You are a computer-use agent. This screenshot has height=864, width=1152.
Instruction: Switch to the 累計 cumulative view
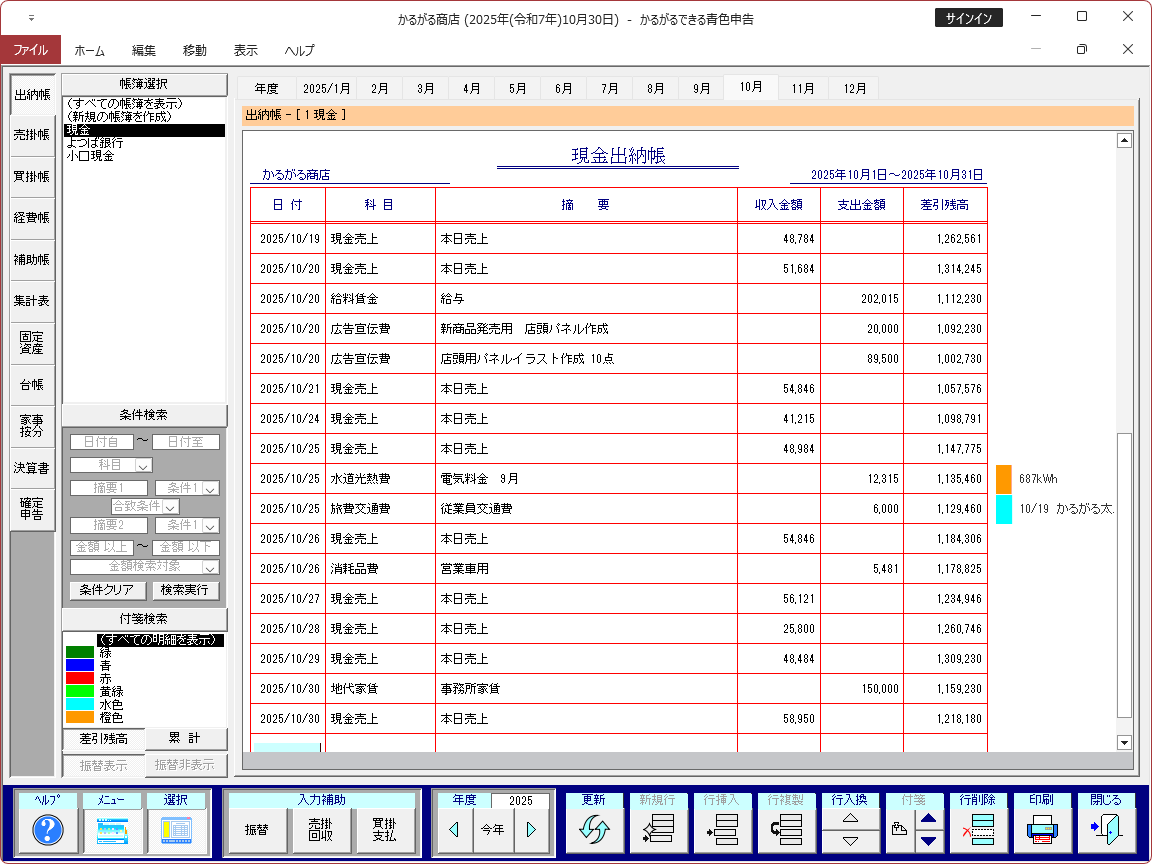(x=185, y=739)
